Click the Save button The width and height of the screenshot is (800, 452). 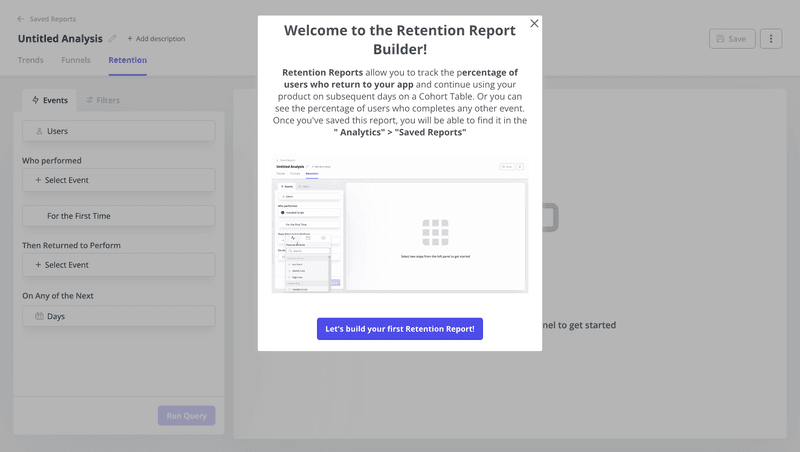[x=732, y=39]
